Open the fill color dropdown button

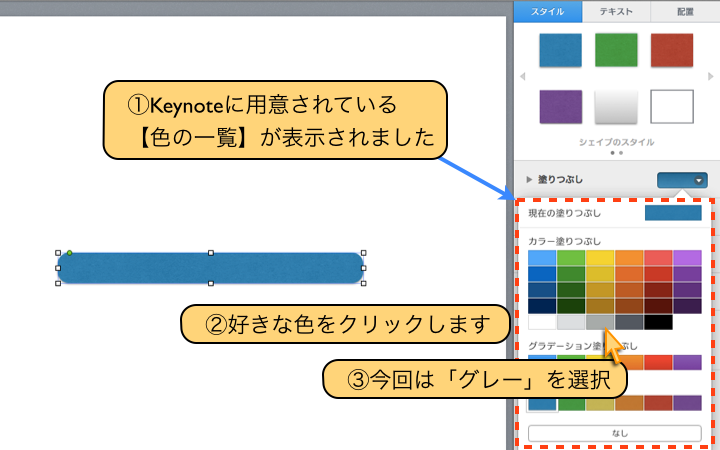tap(682, 181)
